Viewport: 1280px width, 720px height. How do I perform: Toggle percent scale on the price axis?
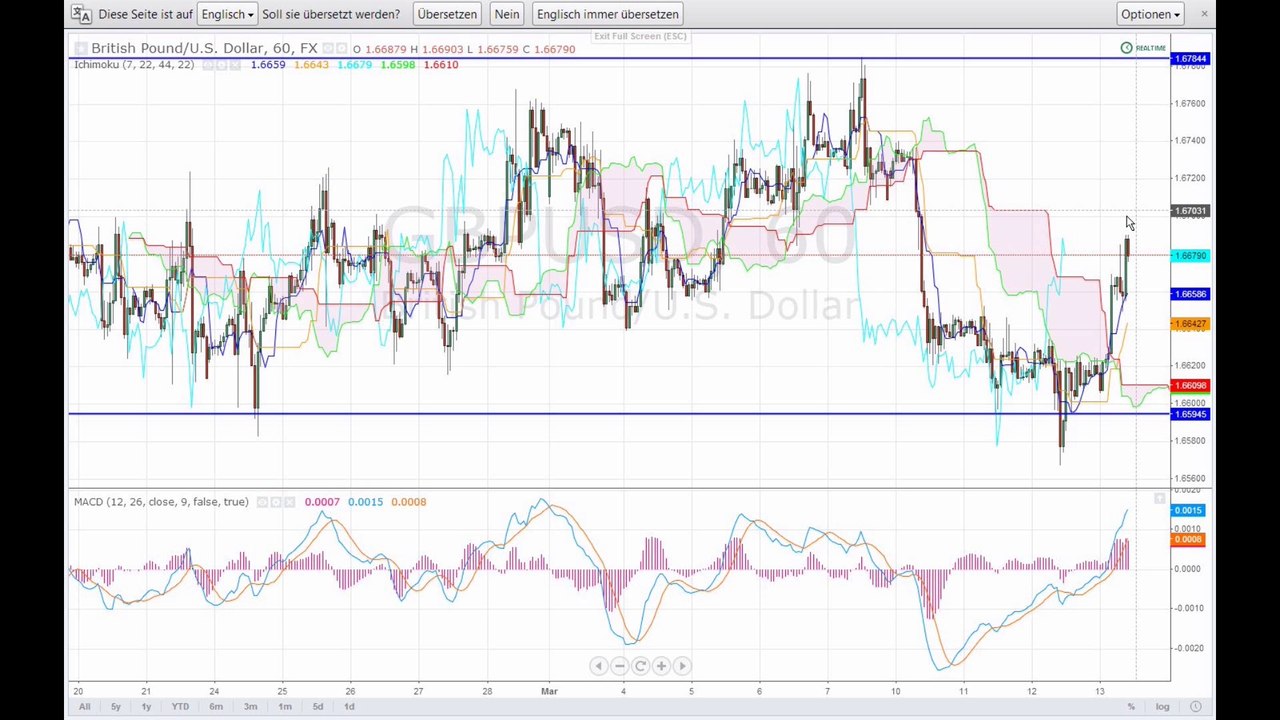(1131, 707)
